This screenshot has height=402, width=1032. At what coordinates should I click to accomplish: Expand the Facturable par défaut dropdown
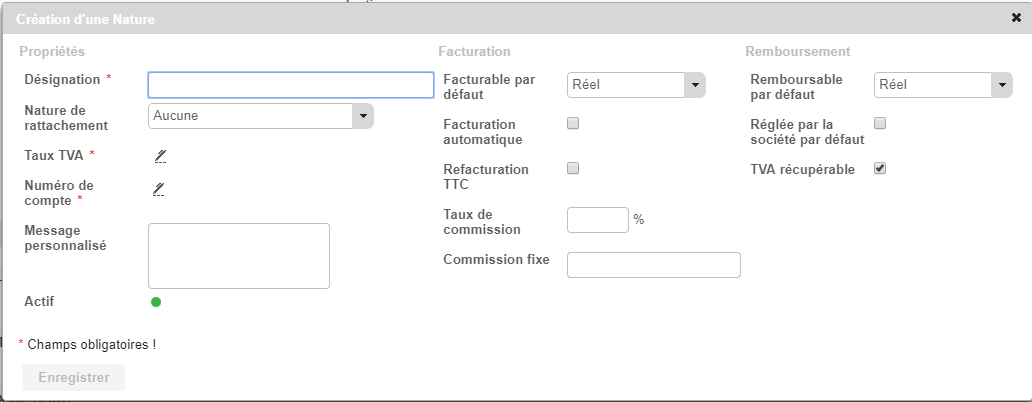(x=636, y=86)
